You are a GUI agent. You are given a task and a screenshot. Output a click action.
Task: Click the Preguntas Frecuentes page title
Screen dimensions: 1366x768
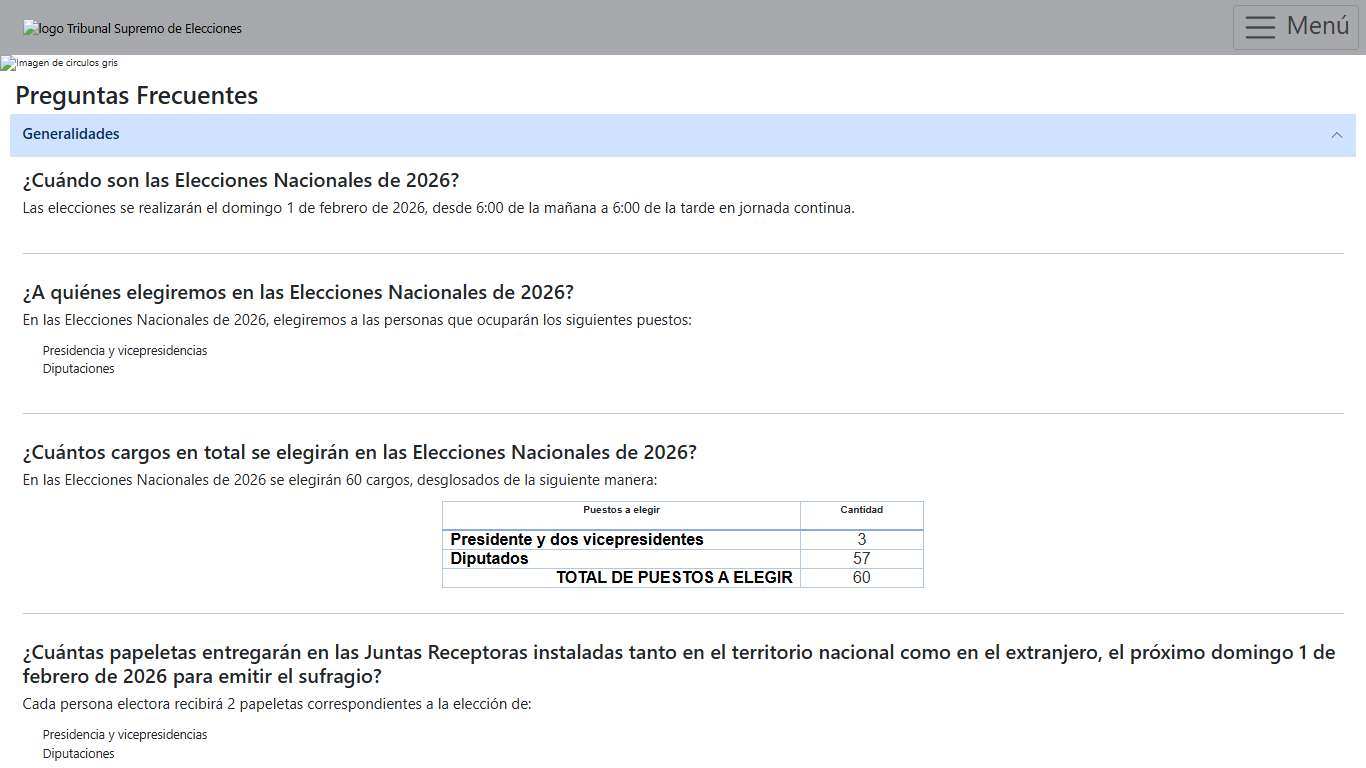click(x=136, y=95)
